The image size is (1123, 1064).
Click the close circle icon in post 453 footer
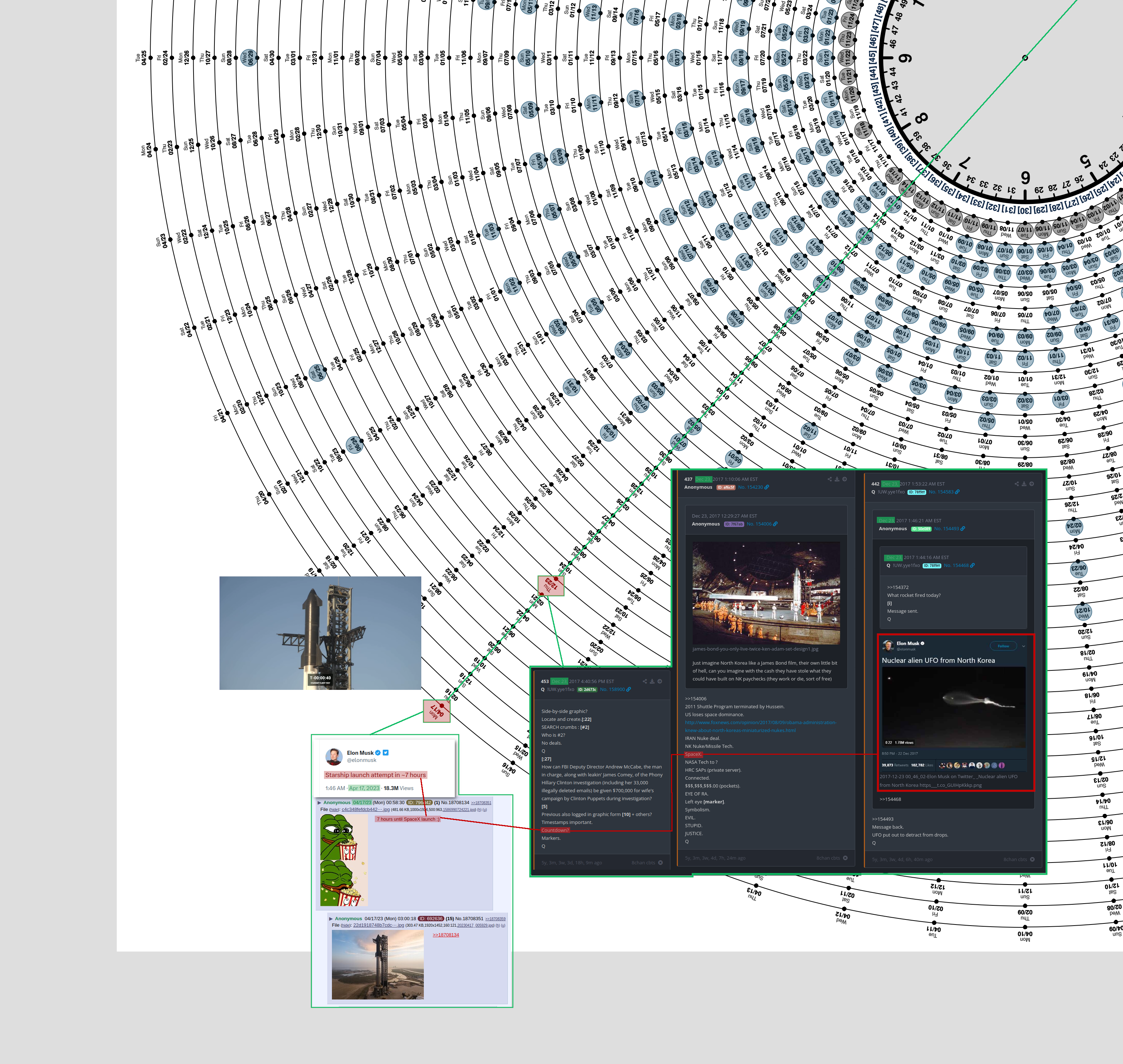(660, 863)
